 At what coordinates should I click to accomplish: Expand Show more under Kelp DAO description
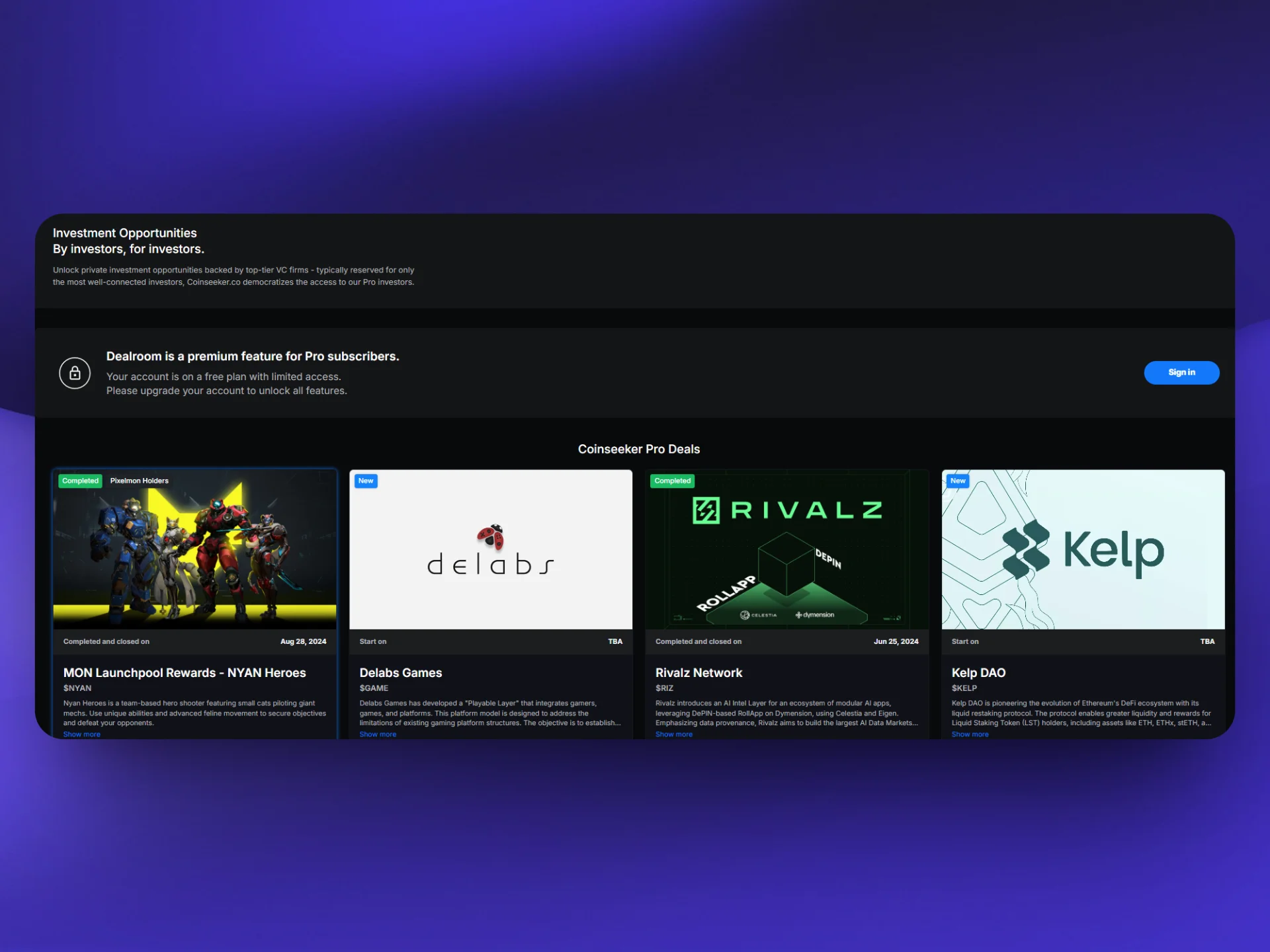[x=970, y=734]
